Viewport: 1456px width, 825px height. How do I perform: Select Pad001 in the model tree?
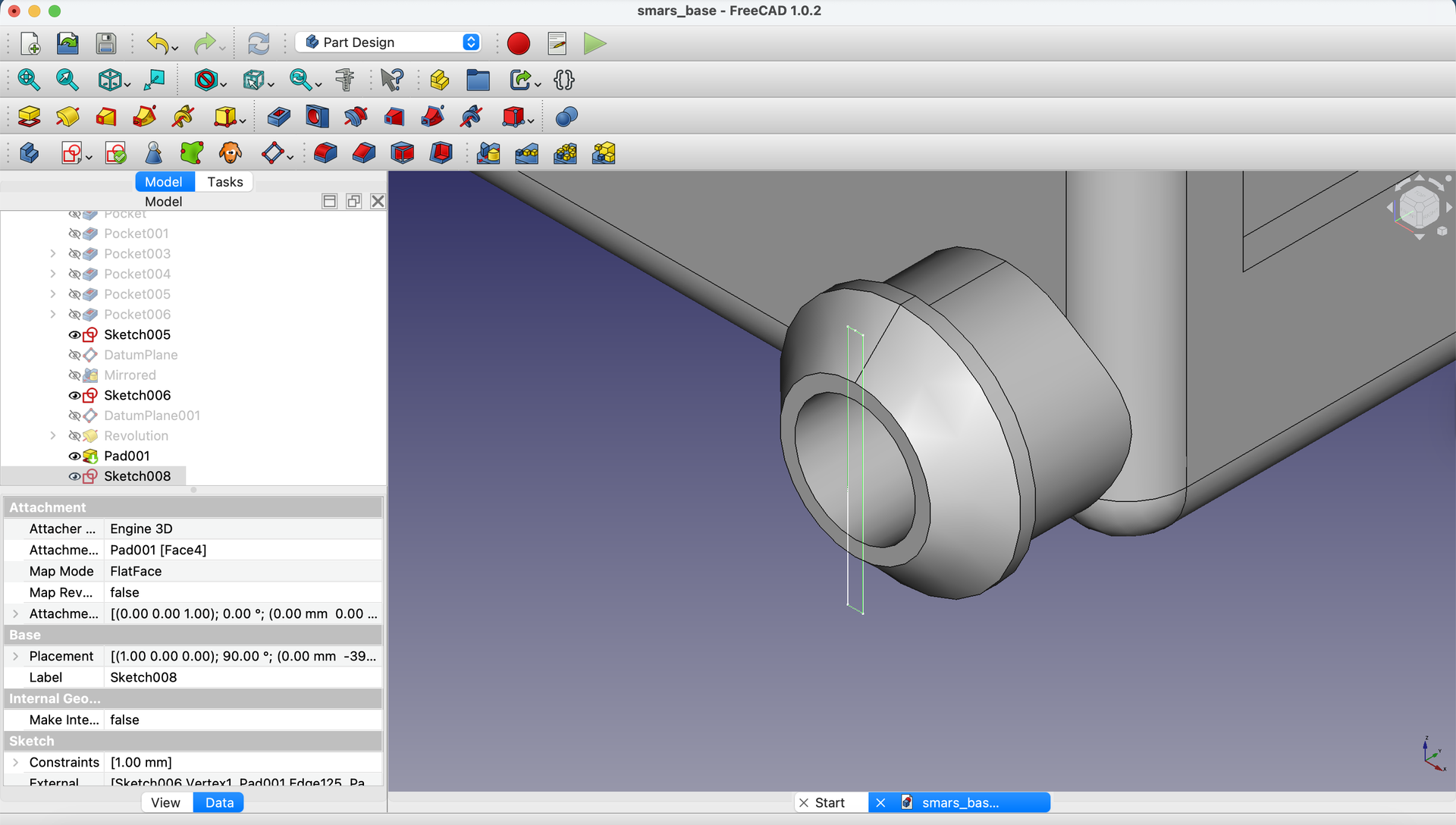pos(127,456)
